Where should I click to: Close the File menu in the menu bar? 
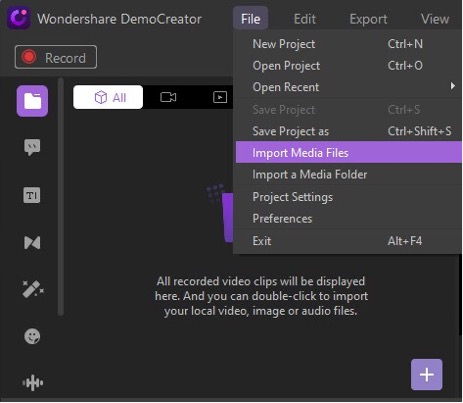251,19
